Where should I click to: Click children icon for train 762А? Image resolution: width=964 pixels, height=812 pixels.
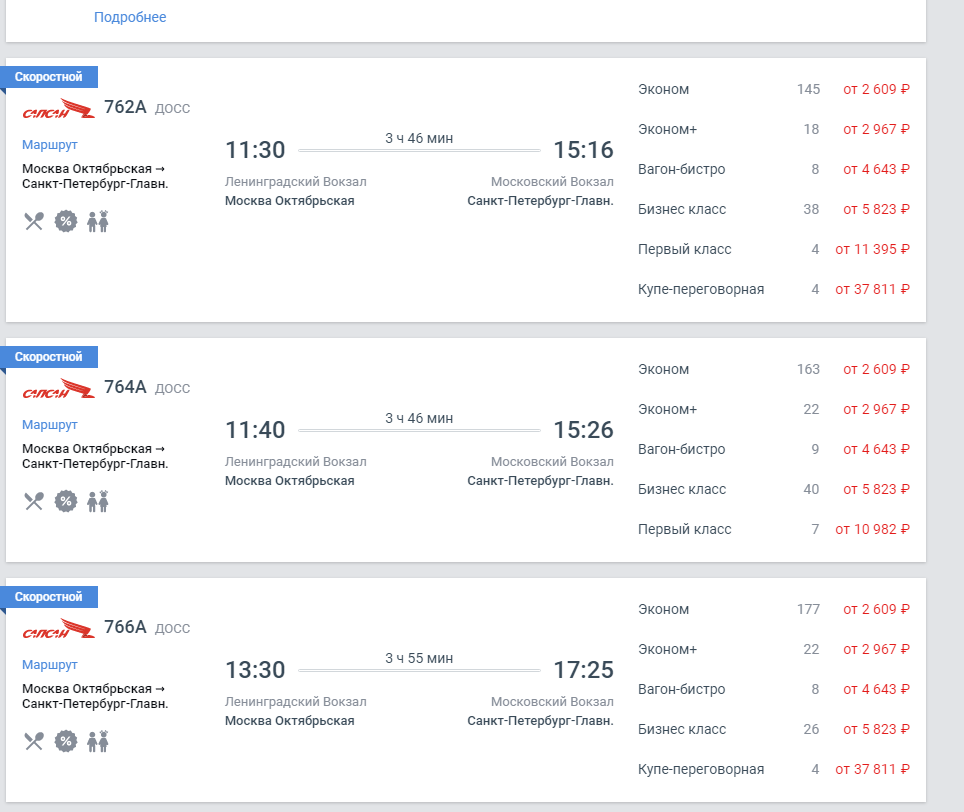98,221
